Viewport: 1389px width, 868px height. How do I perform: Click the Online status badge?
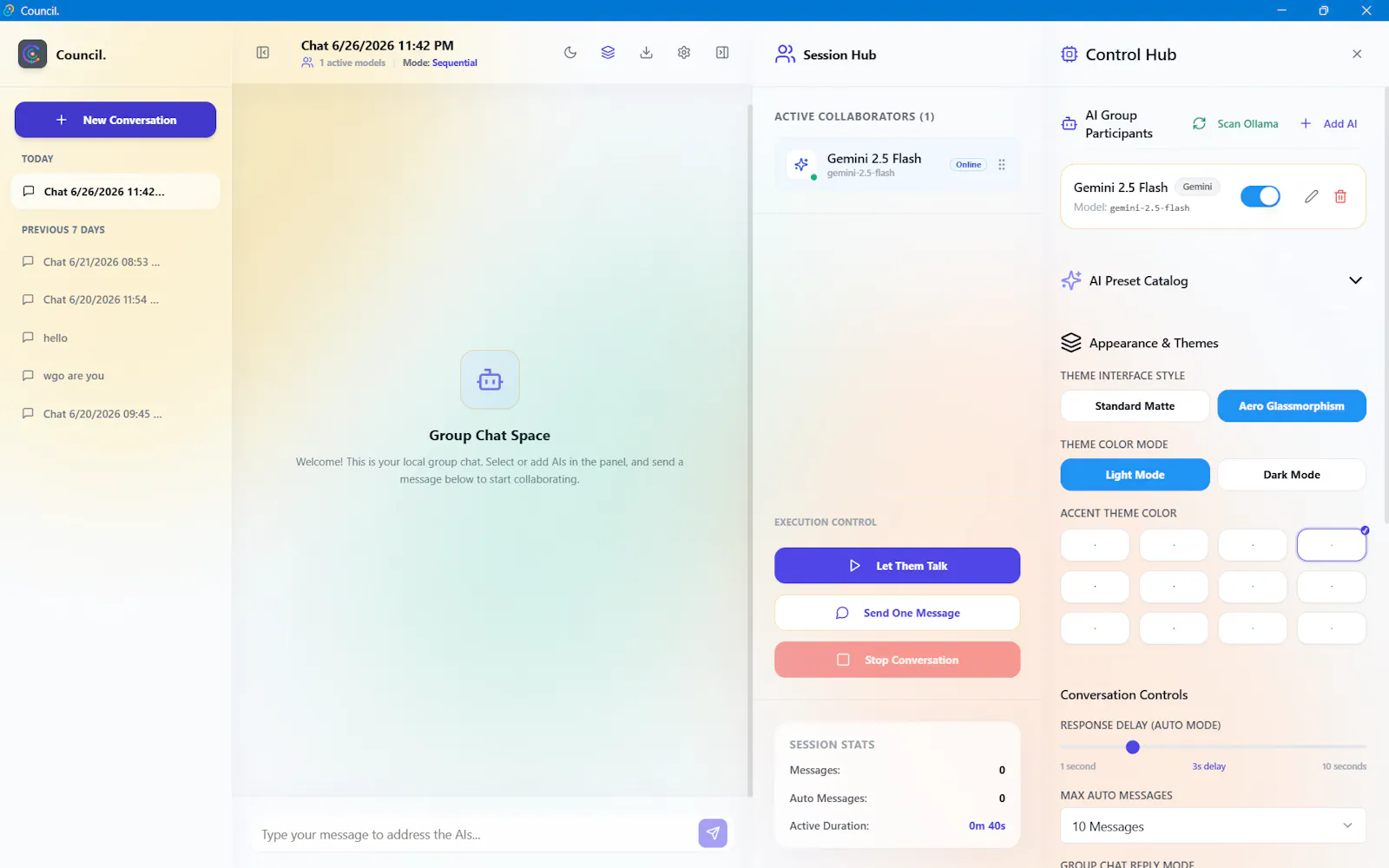click(968, 164)
